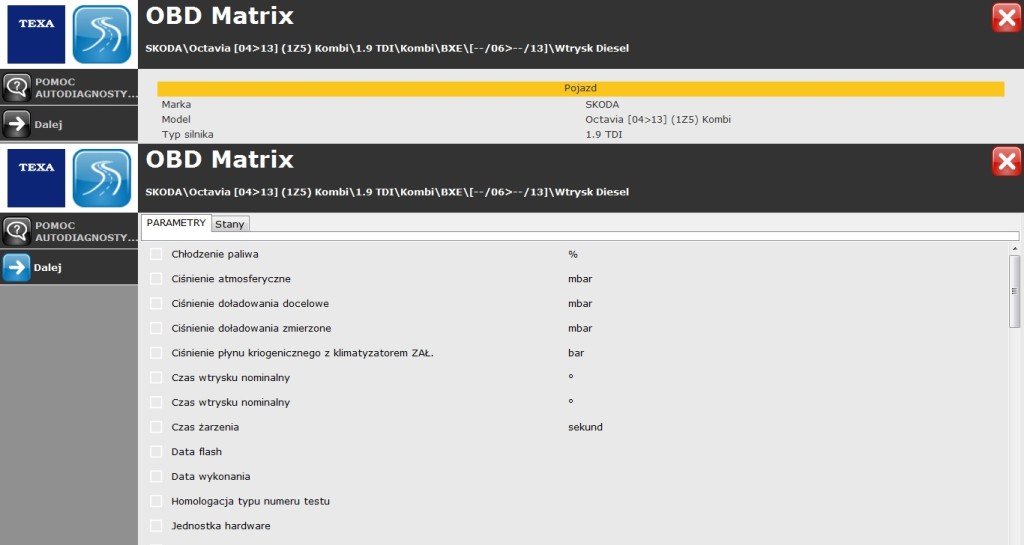Click the TEXA logo in the upper window

click(36, 34)
